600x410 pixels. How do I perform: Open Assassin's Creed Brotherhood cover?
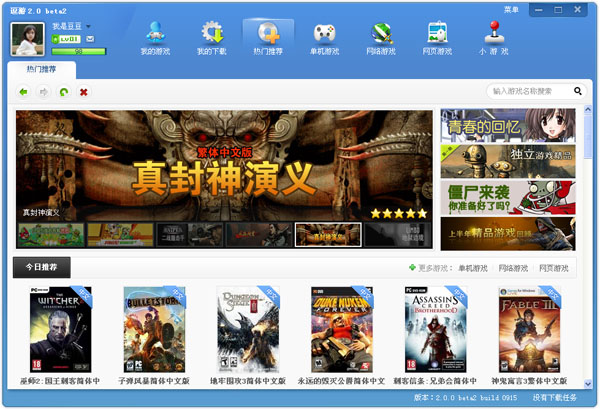436,330
